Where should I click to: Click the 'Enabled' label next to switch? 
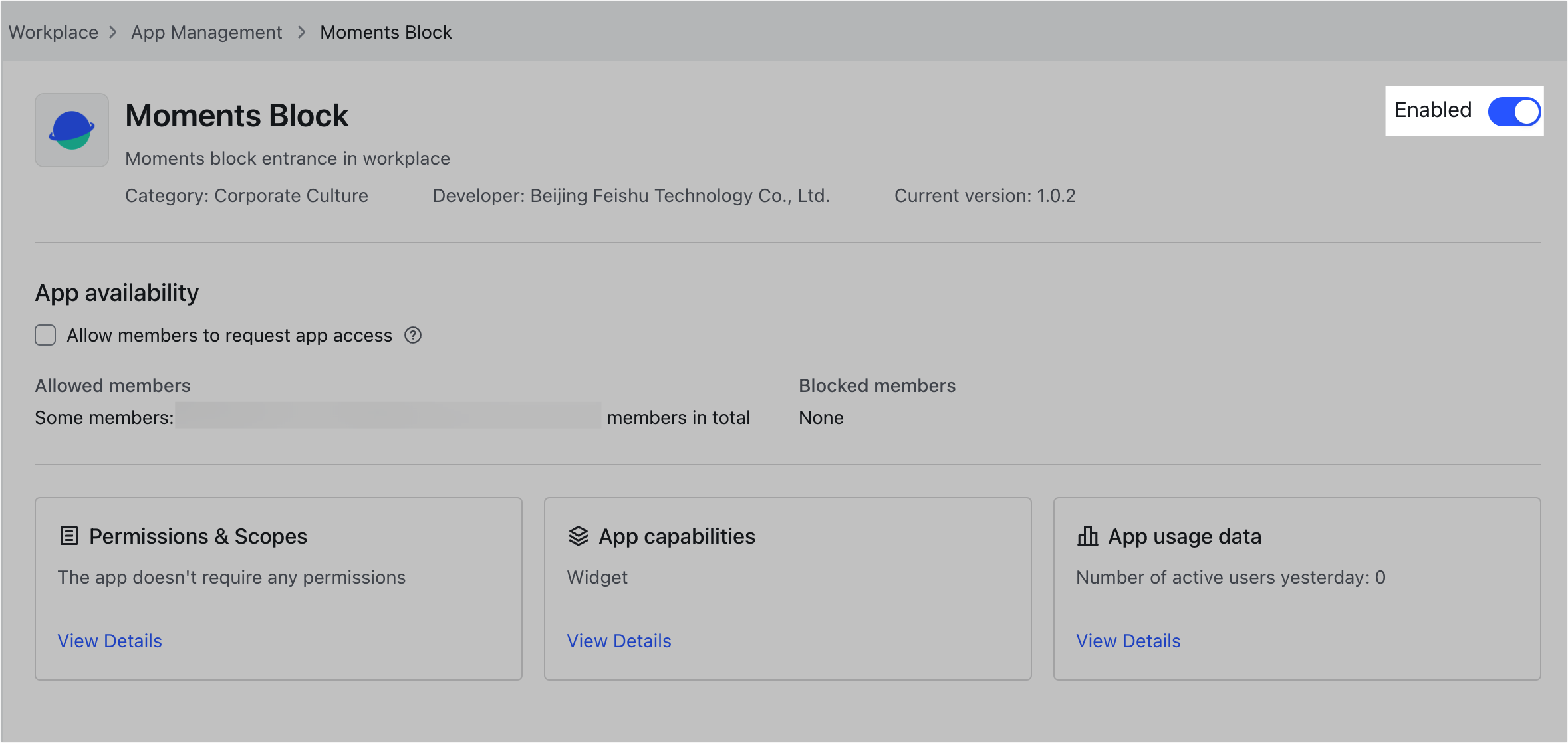point(1433,110)
